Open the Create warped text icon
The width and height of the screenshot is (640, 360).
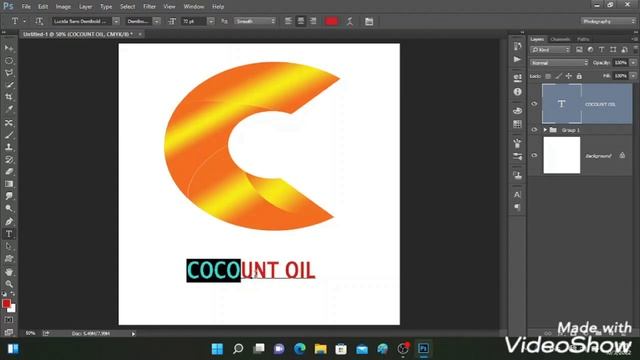(350, 21)
